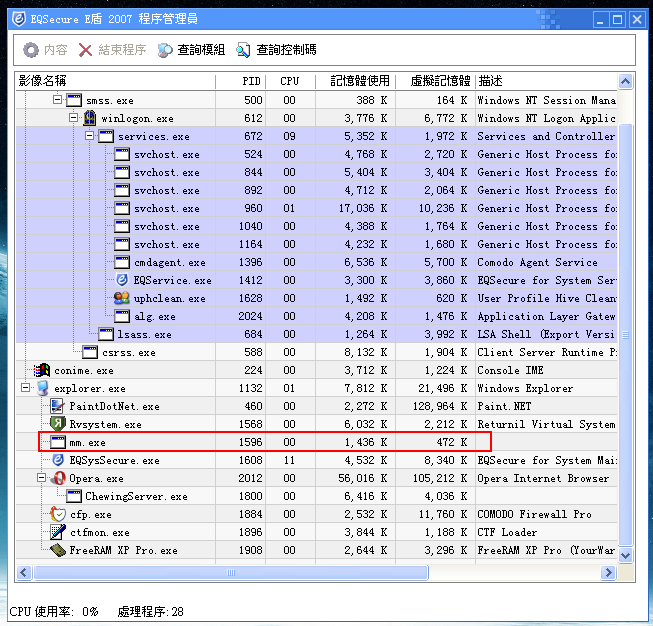Screen dimensions: 653x626
Task: Click the vertical scrollbar up arrow
Action: click(x=625, y=81)
